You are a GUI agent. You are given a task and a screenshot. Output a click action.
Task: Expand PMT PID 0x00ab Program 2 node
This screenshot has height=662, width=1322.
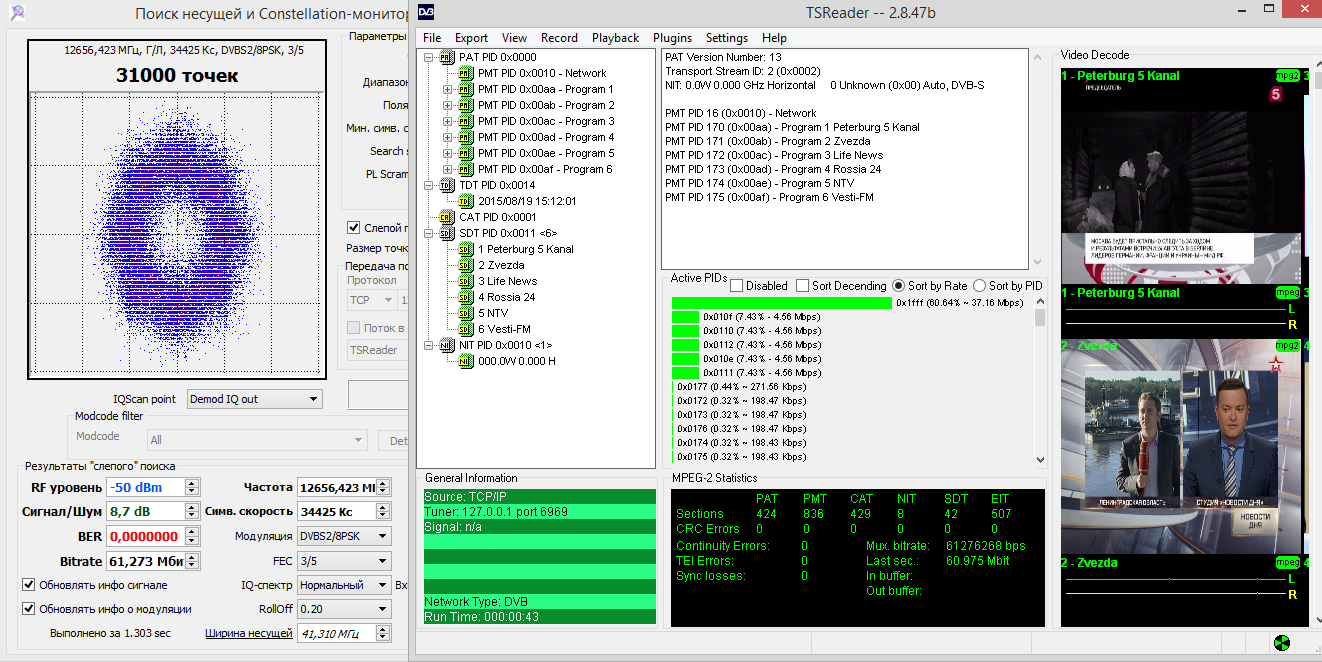[x=447, y=105]
